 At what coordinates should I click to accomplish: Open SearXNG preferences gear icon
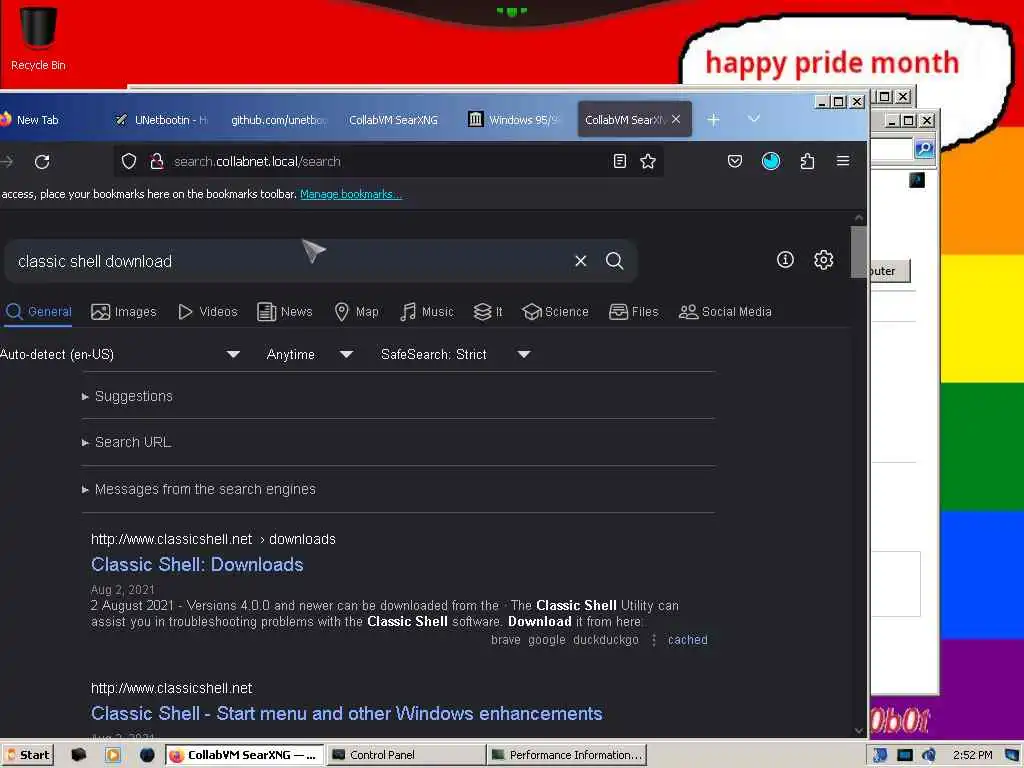824,260
